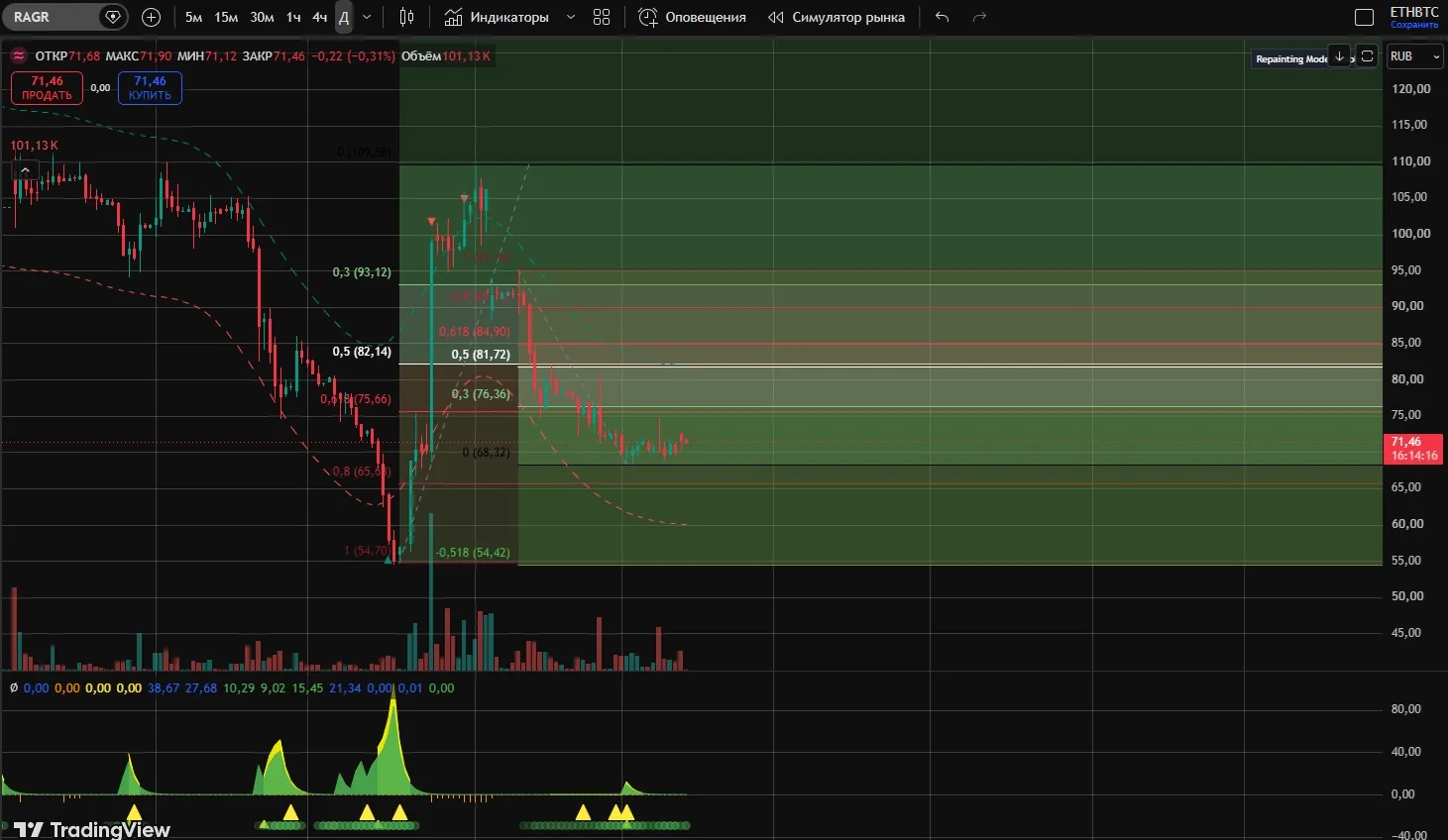Open the indicator templates grid icon
1448x840 pixels.
click(602, 17)
